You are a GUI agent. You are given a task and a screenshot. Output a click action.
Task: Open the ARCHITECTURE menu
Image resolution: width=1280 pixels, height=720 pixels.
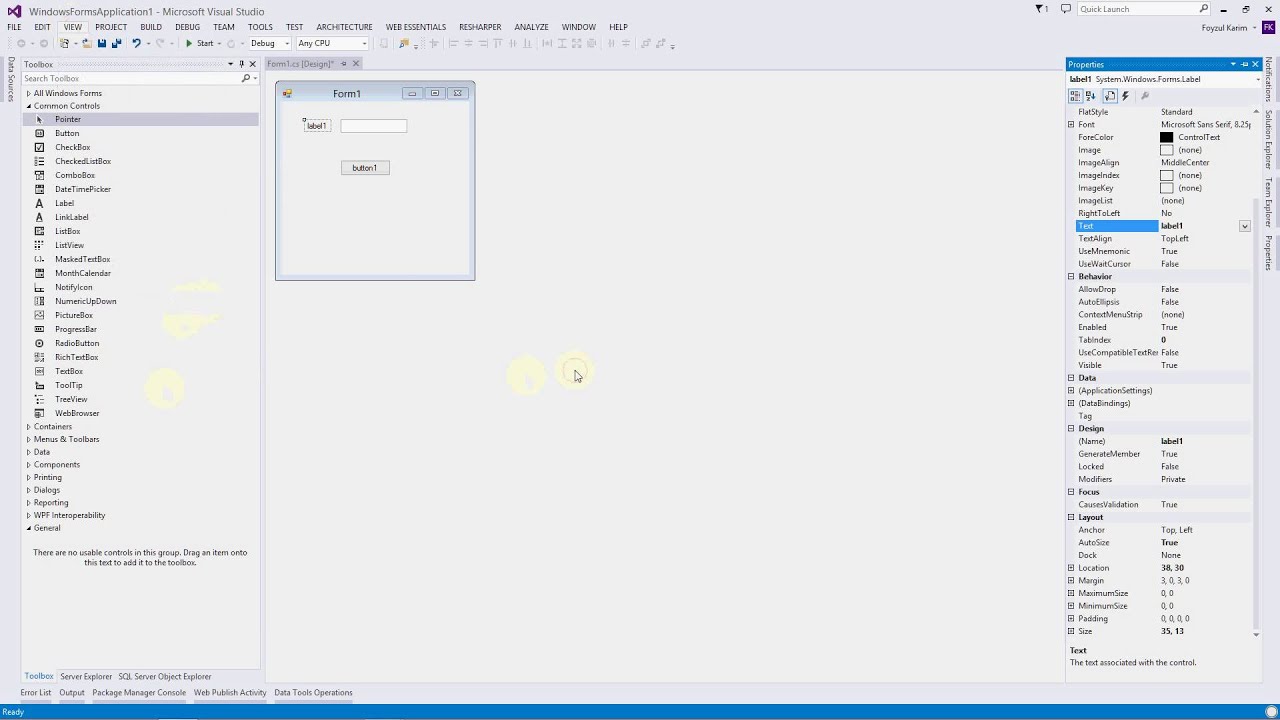click(x=344, y=27)
